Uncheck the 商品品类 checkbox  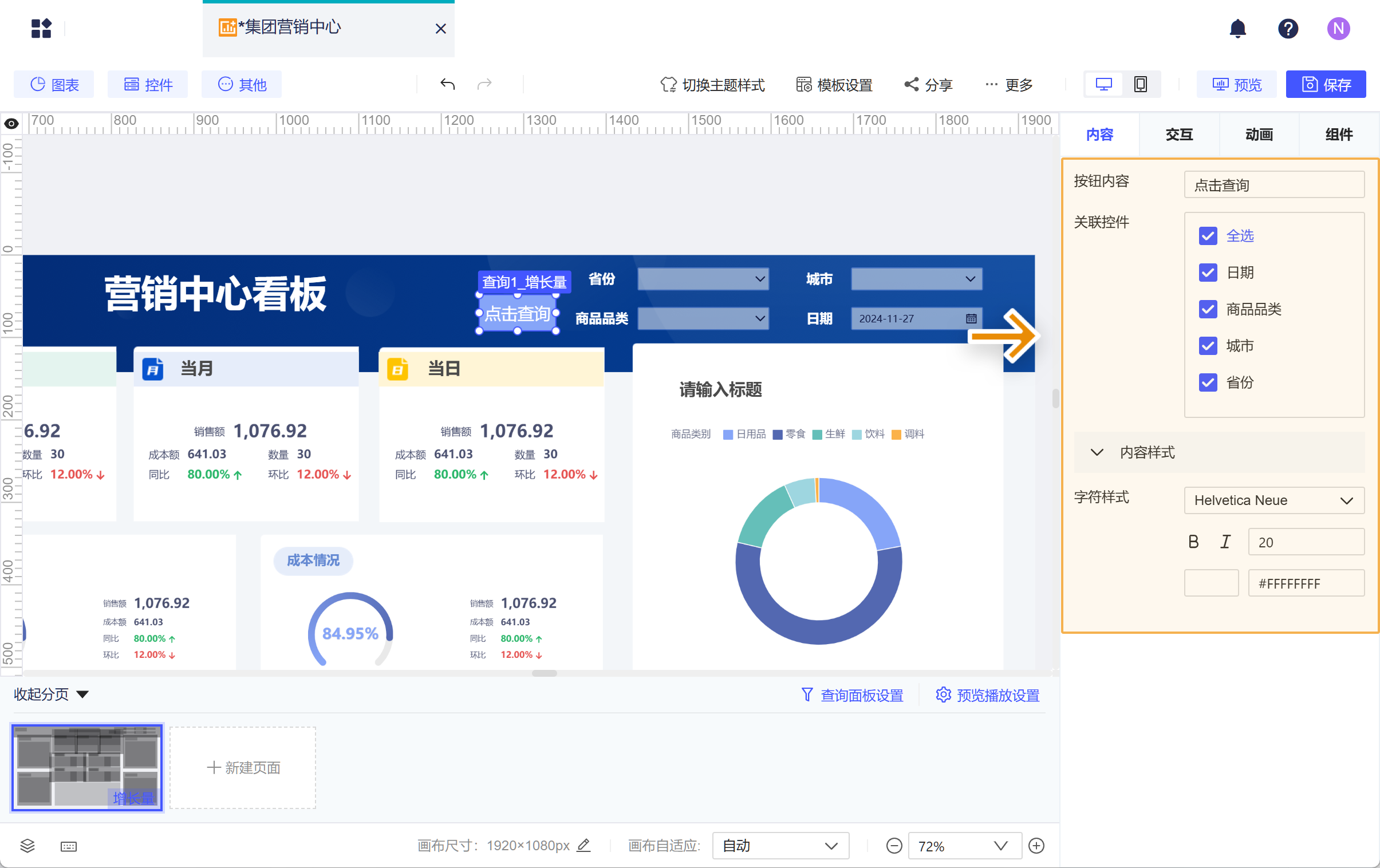click(x=1208, y=309)
